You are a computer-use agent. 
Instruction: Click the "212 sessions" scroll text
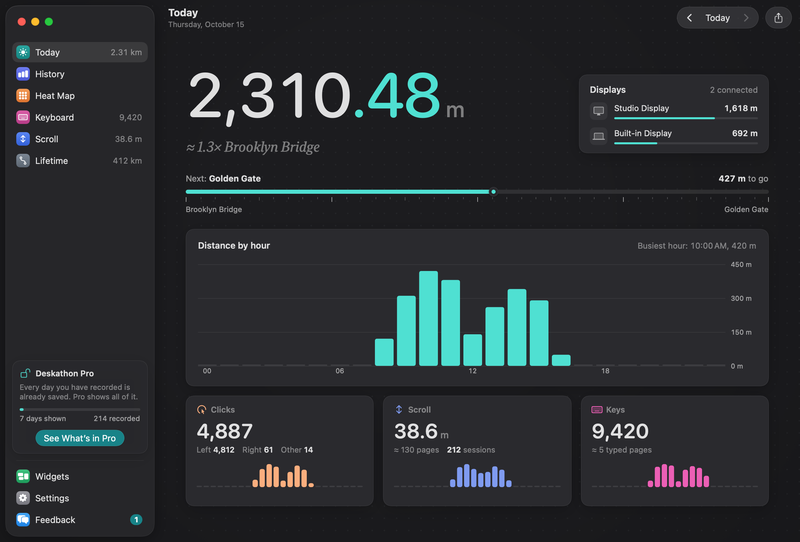coord(471,450)
